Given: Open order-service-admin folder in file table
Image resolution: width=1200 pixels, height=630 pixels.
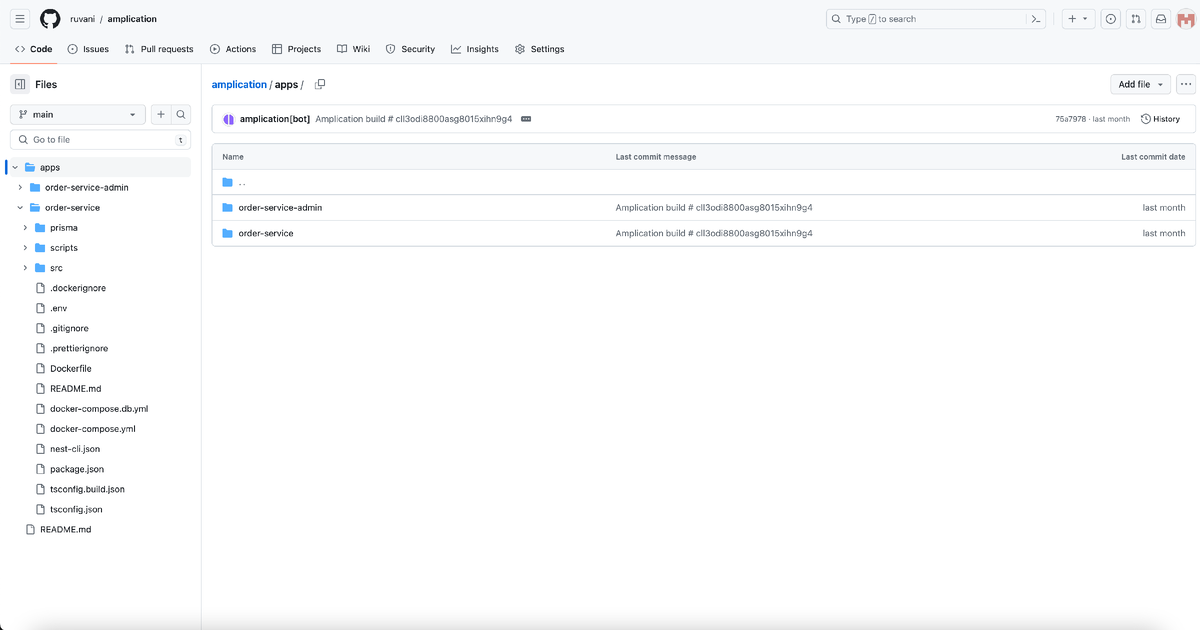Looking at the screenshot, I should point(280,208).
